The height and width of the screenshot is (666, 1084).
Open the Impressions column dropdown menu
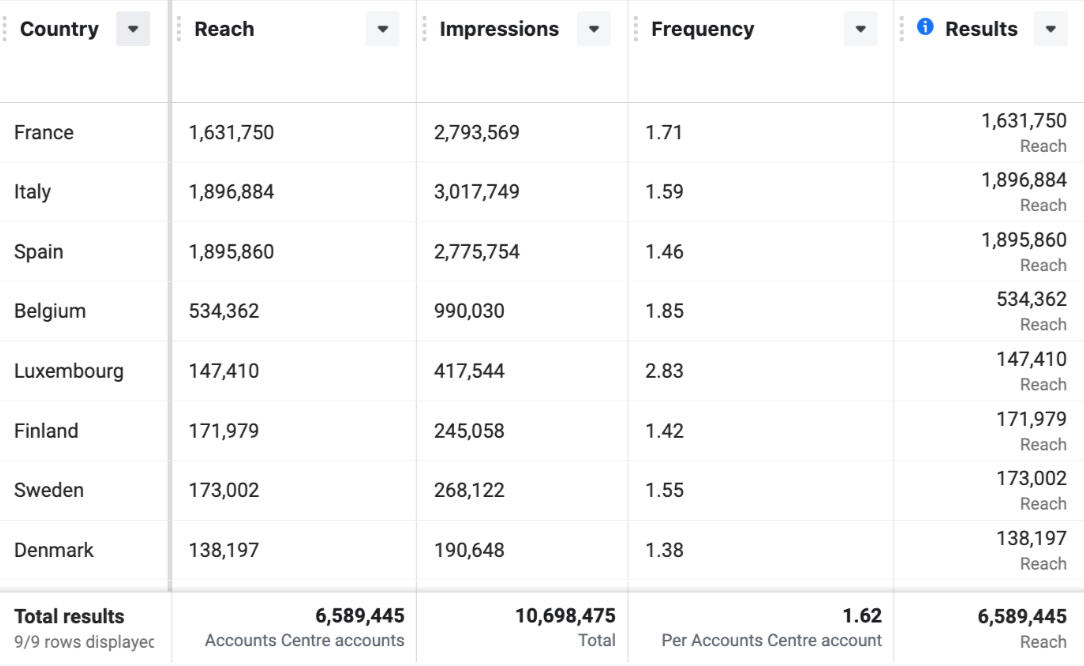(593, 29)
